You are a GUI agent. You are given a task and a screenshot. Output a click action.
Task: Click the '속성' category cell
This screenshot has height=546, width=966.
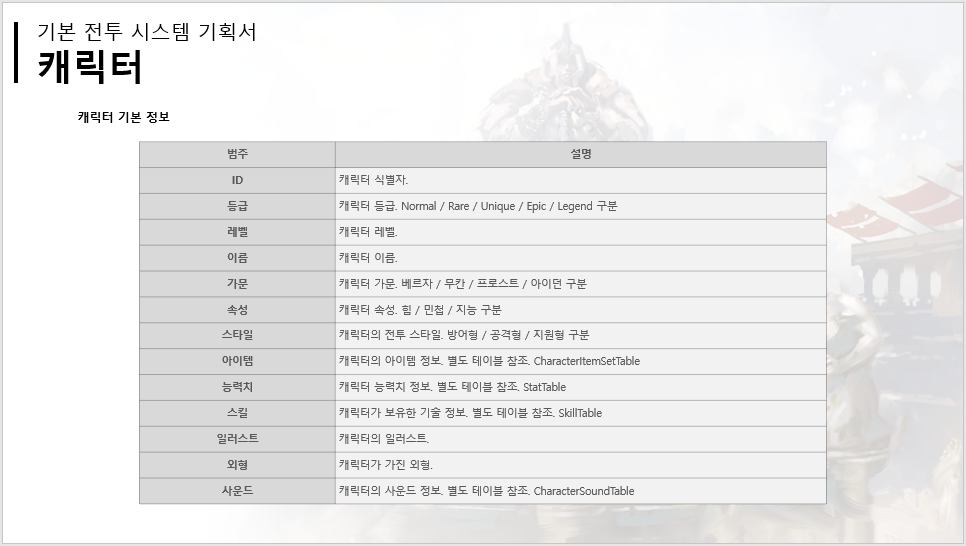237,309
